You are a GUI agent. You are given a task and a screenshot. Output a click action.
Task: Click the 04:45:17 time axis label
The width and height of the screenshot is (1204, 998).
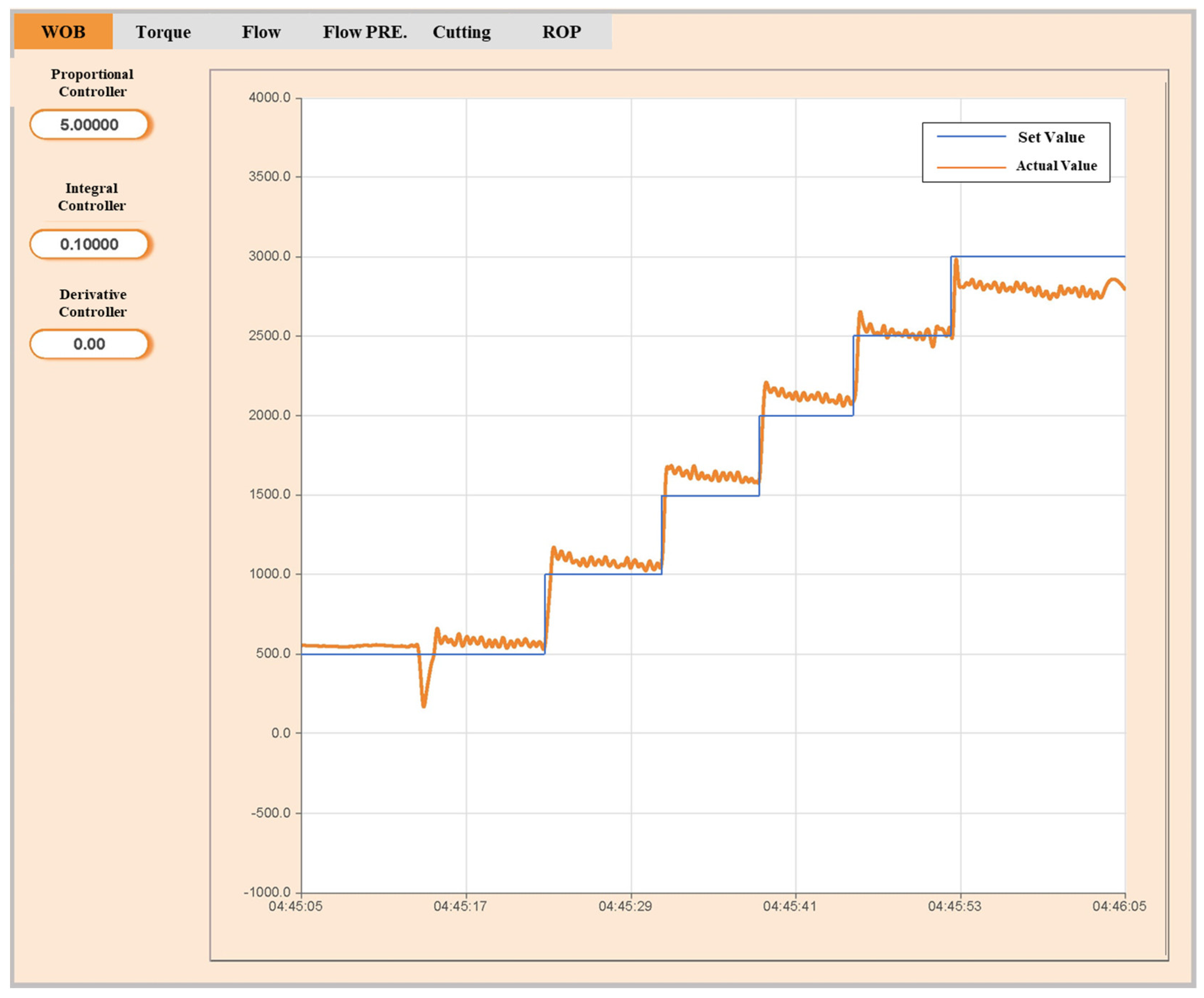click(x=460, y=906)
